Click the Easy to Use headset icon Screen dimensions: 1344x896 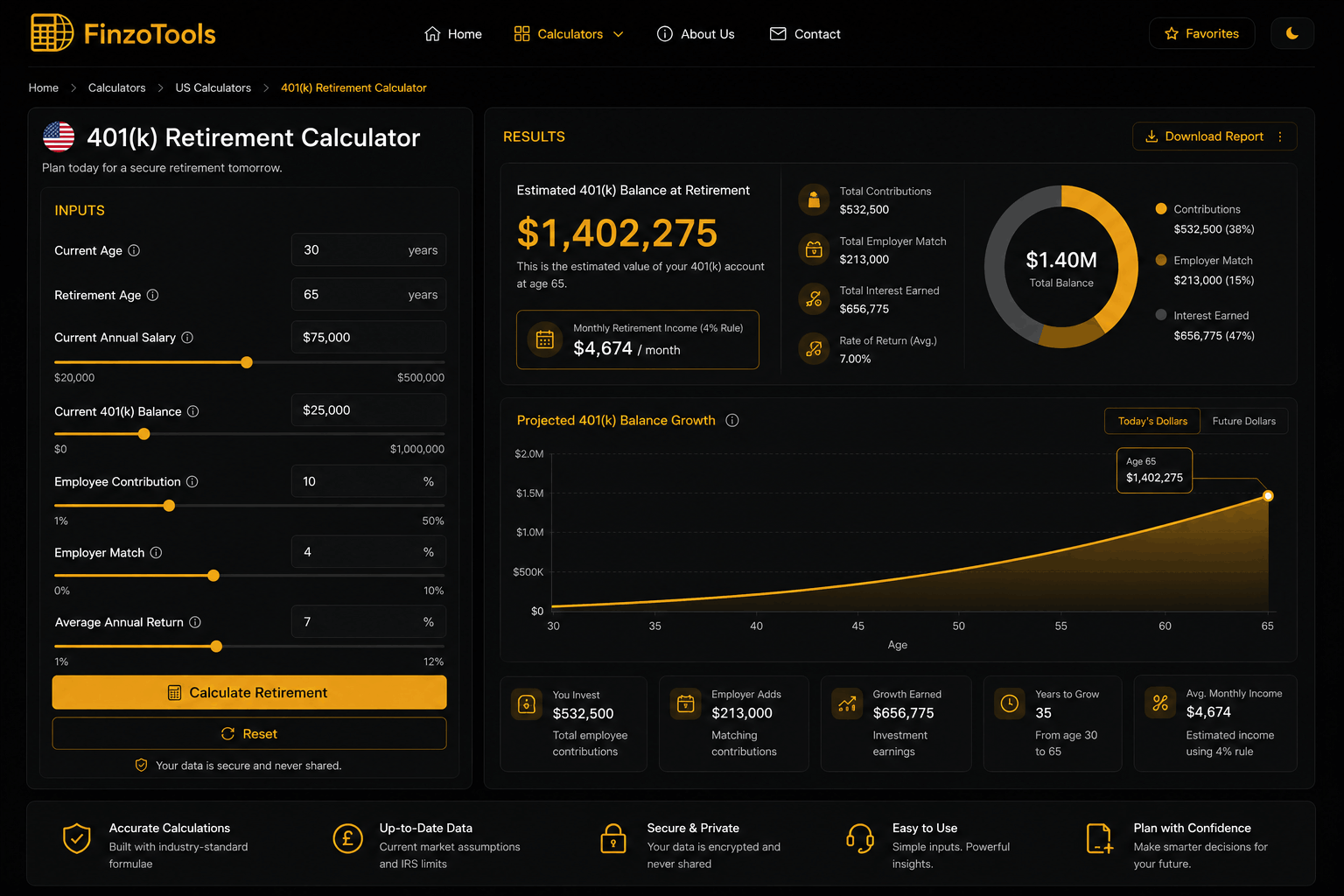tap(860, 838)
